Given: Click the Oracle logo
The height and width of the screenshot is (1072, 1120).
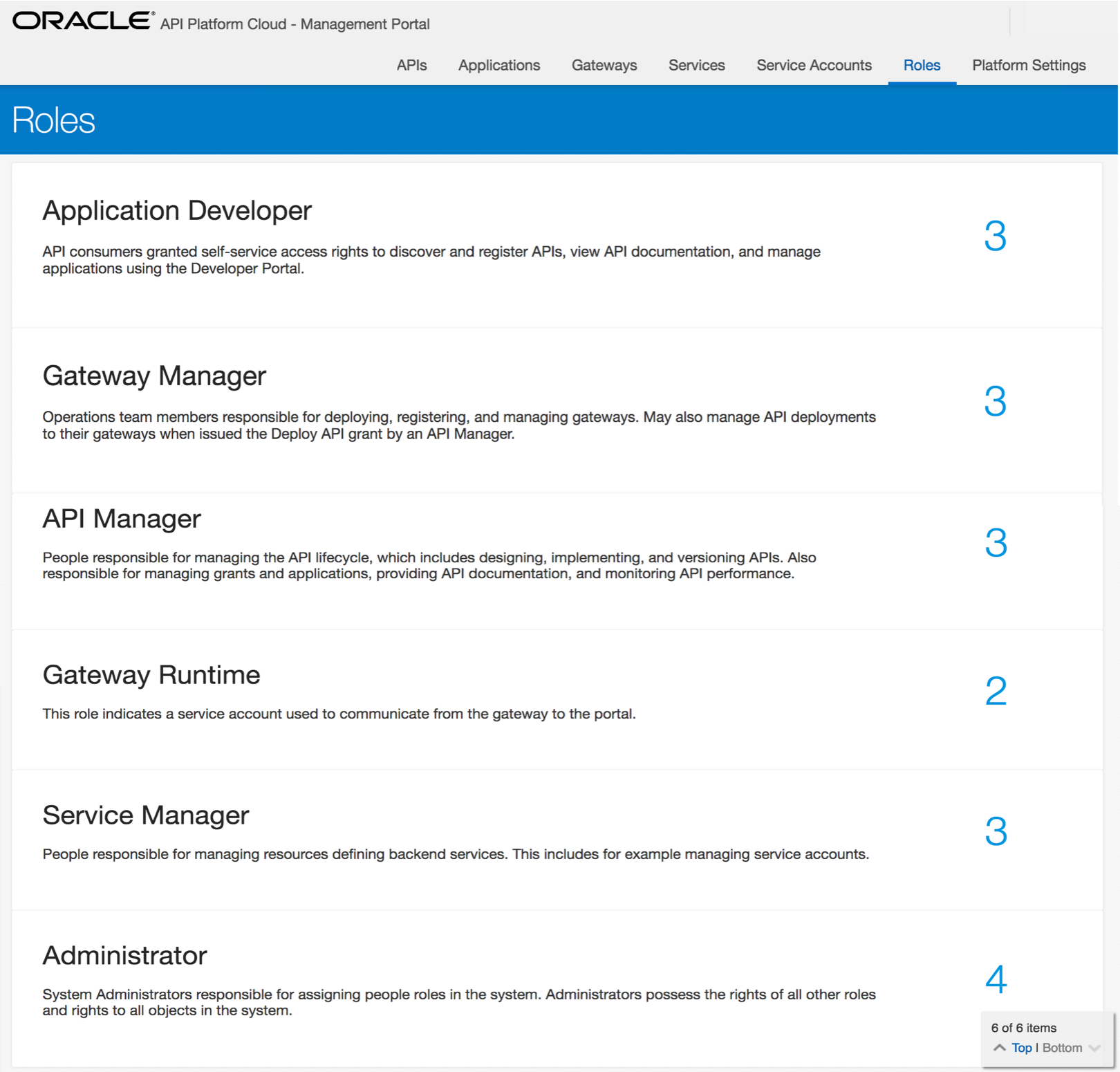Looking at the screenshot, I should click(x=83, y=21).
